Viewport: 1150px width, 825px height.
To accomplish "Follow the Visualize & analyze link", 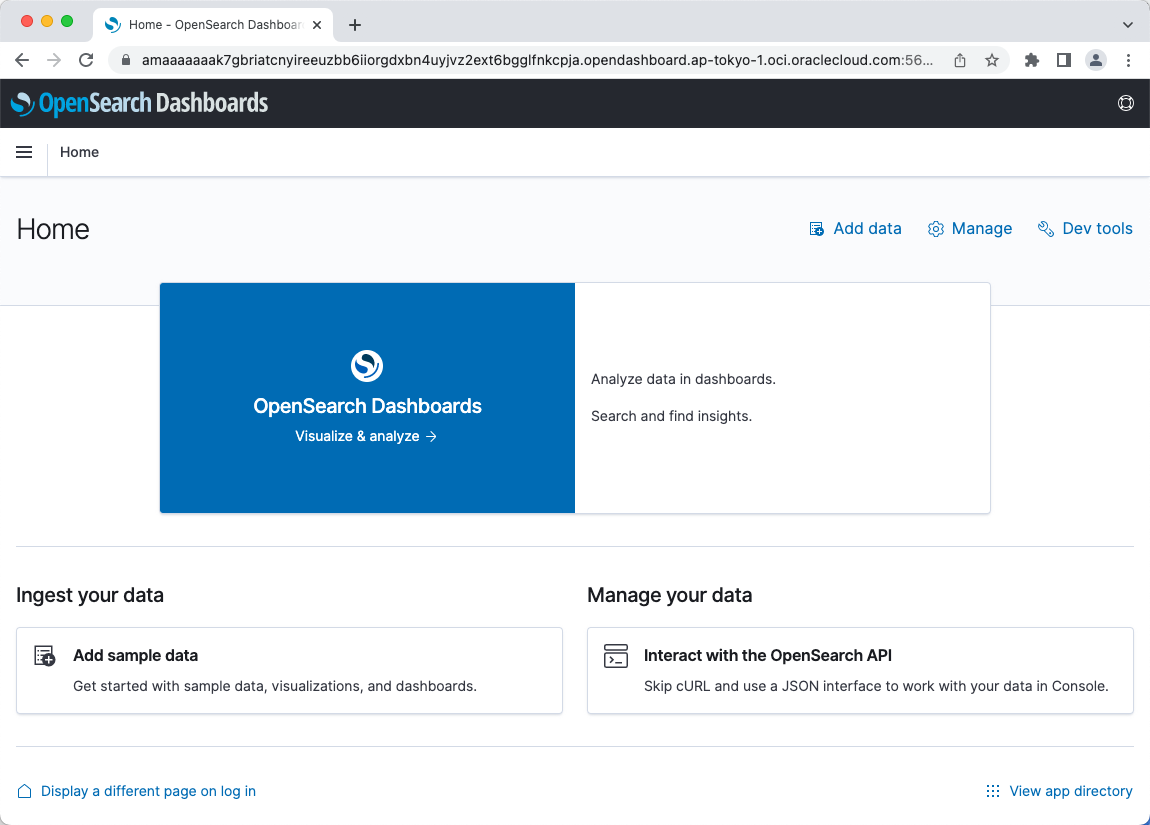I will [x=366, y=436].
